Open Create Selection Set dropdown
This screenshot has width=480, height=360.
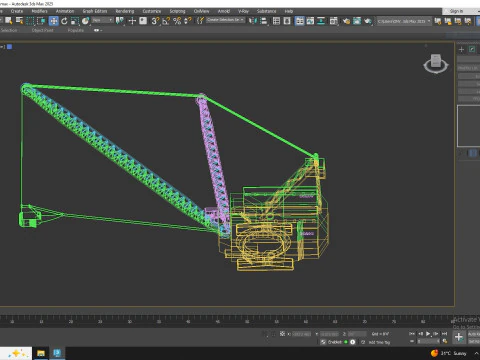(225, 20)
